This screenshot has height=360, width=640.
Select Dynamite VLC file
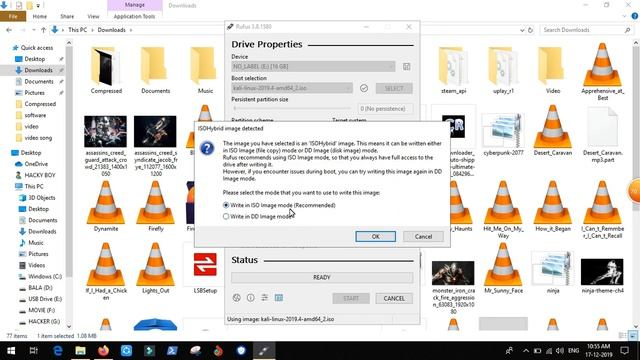click(106, 203)
